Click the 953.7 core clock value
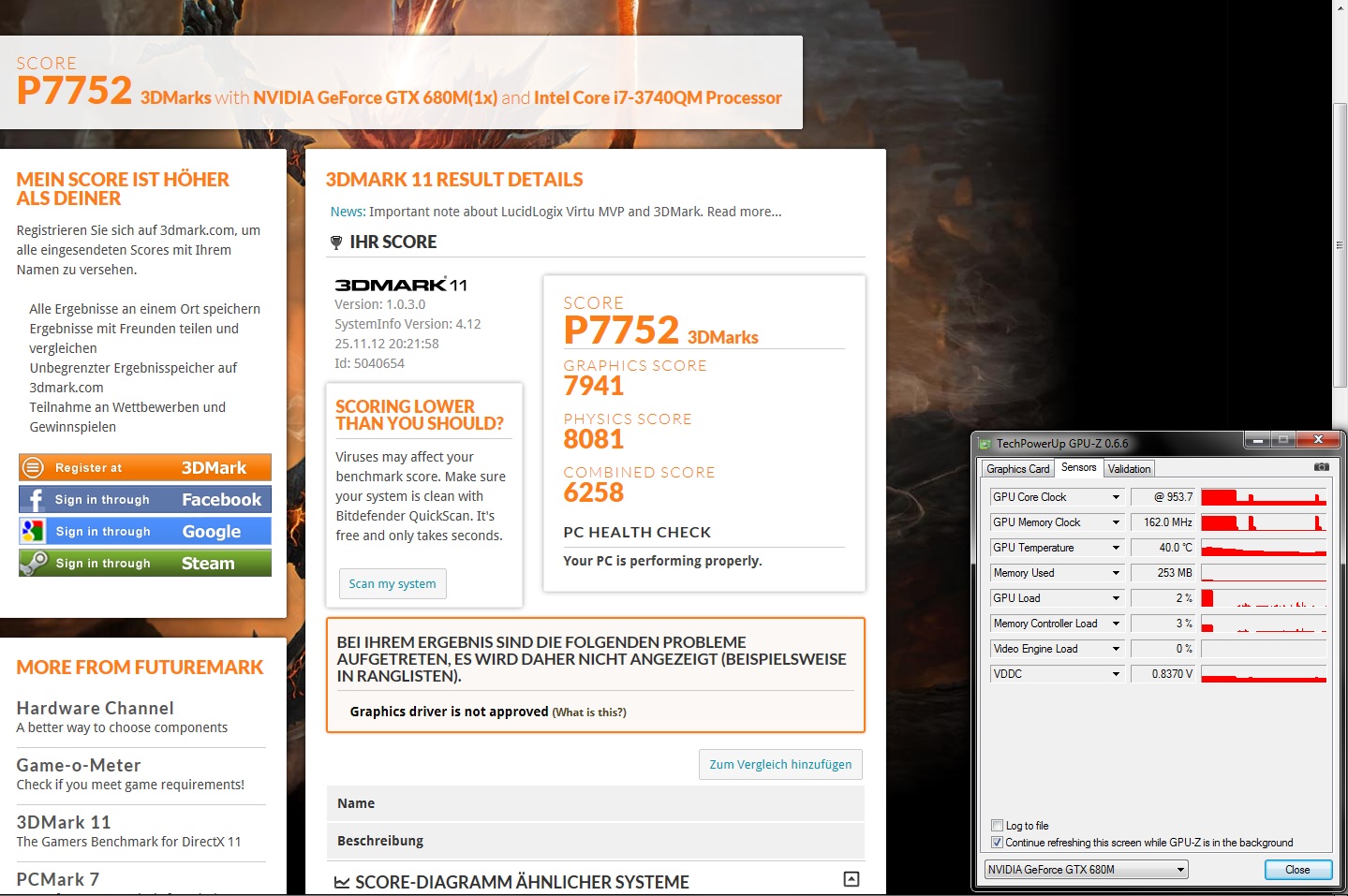The height and width of the screenshot is (896, 1348). tap(1163, 497)
